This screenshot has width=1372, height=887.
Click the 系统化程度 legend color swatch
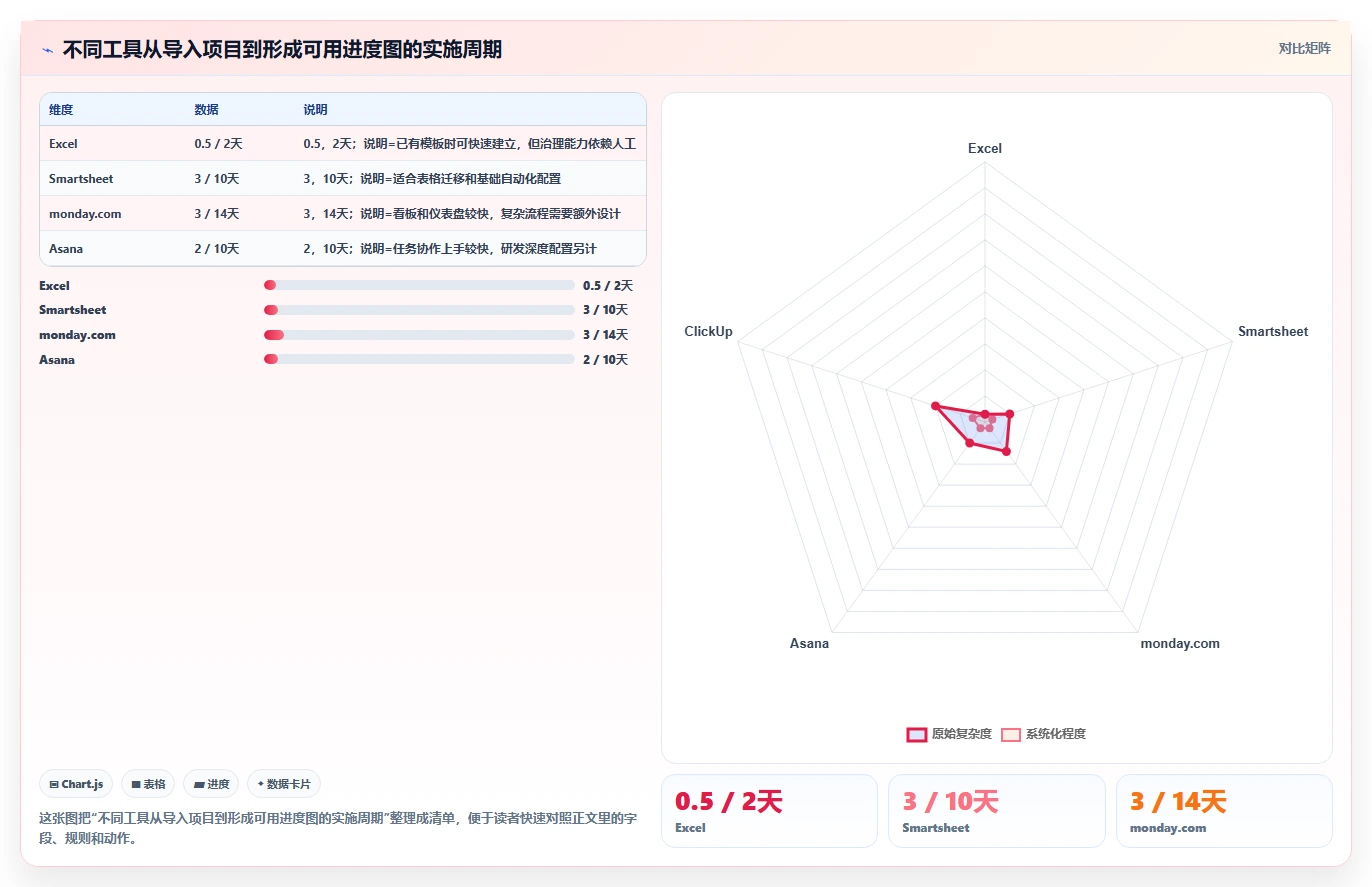pyautogui.click(x=1011, y=734)
